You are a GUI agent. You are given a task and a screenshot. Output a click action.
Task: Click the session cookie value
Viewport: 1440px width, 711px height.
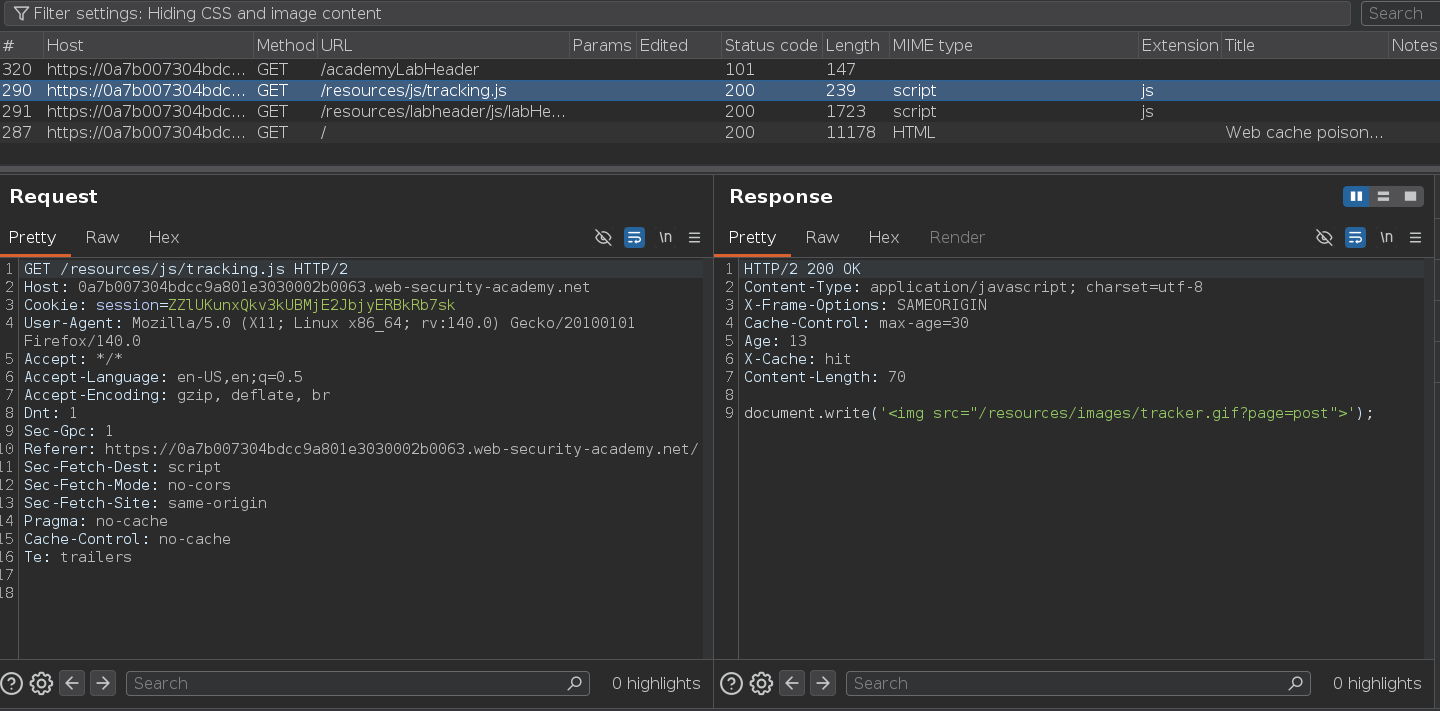311,305
